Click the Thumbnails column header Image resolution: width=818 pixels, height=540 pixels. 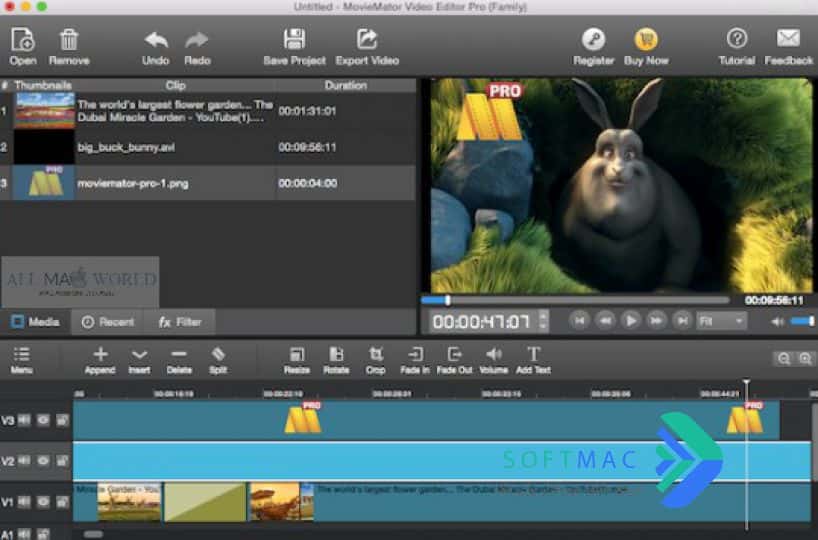click(x=43, y=85)
